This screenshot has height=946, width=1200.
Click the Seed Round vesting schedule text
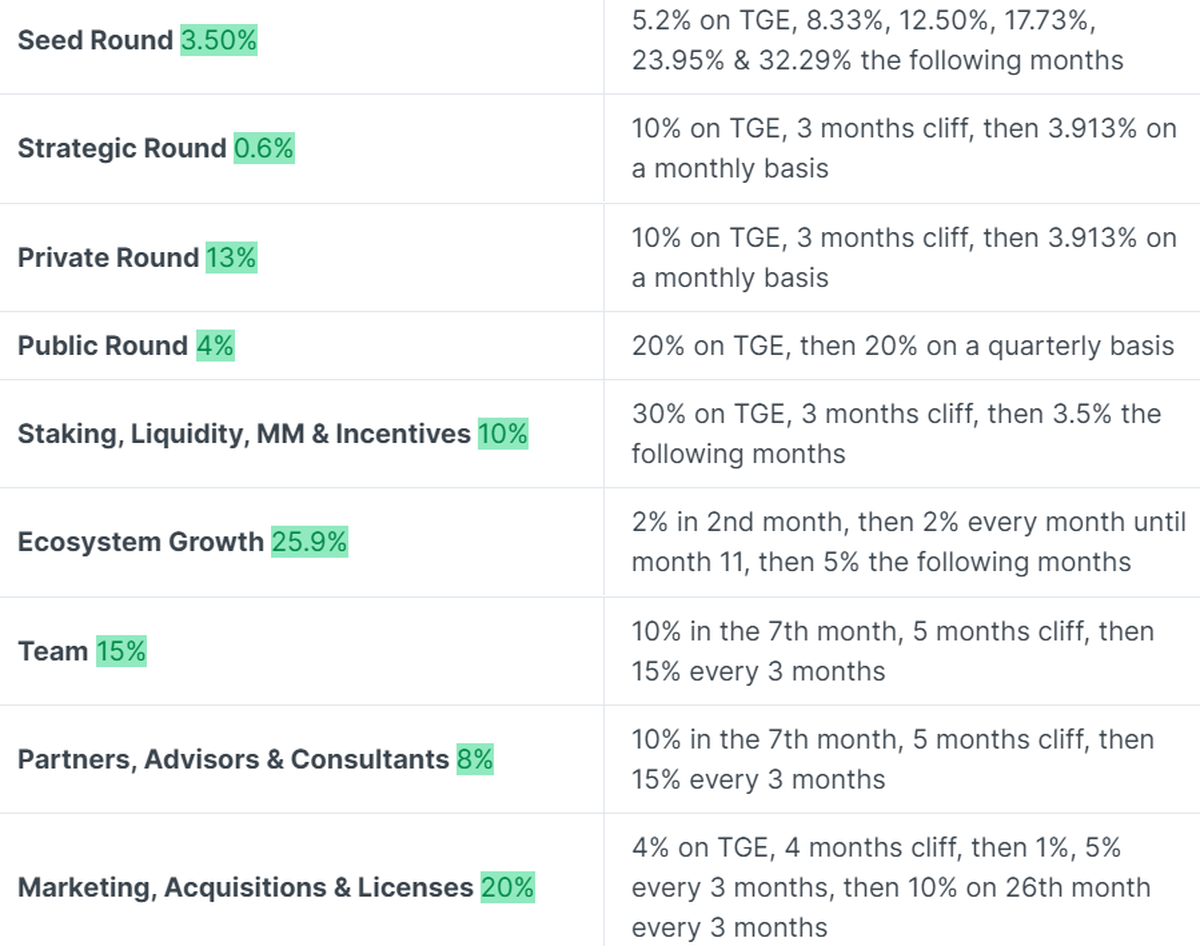[x=877, y=41]
